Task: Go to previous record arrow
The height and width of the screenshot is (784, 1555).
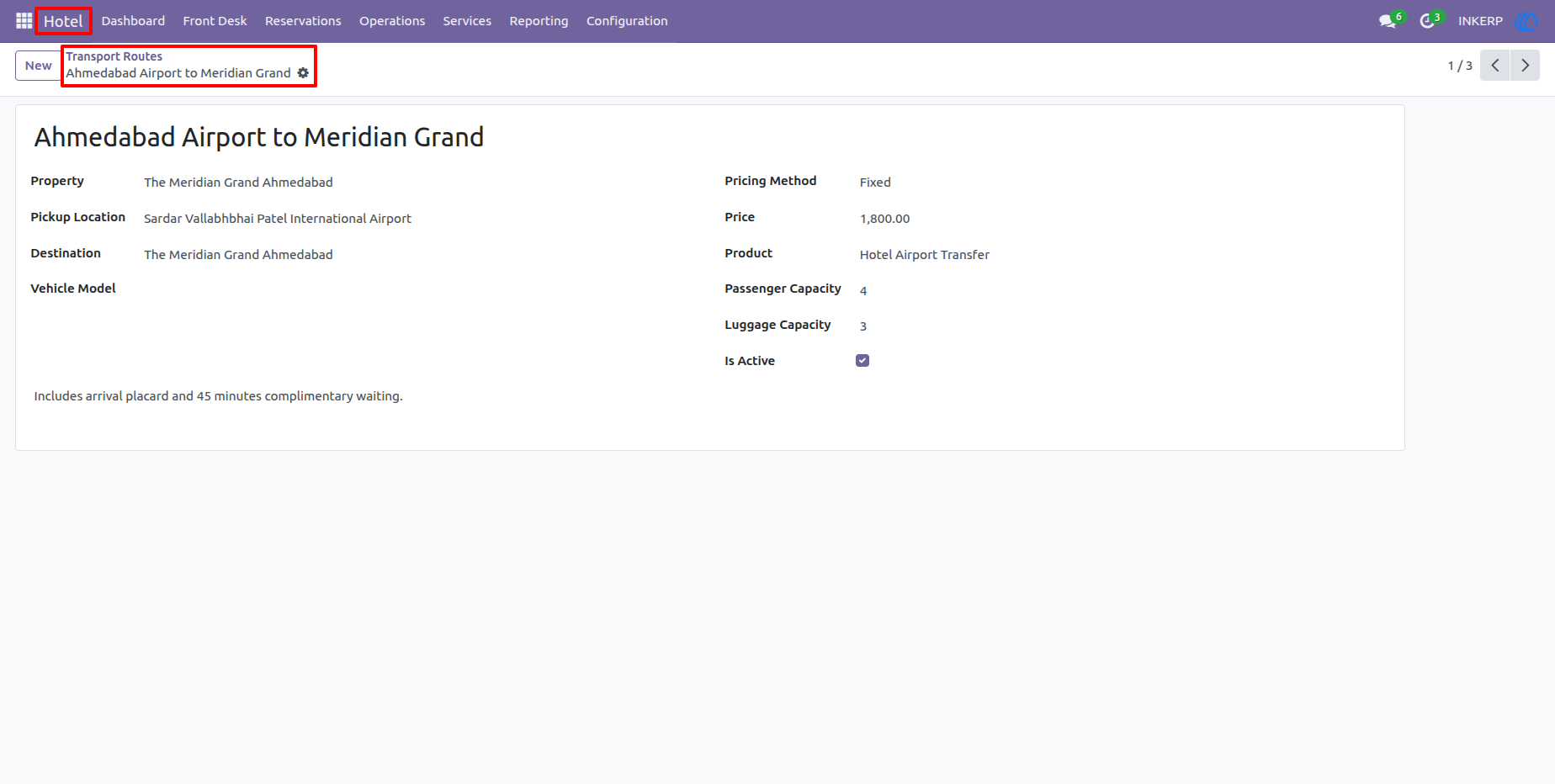Action: pyautogui.click(x=1495, y=66)
